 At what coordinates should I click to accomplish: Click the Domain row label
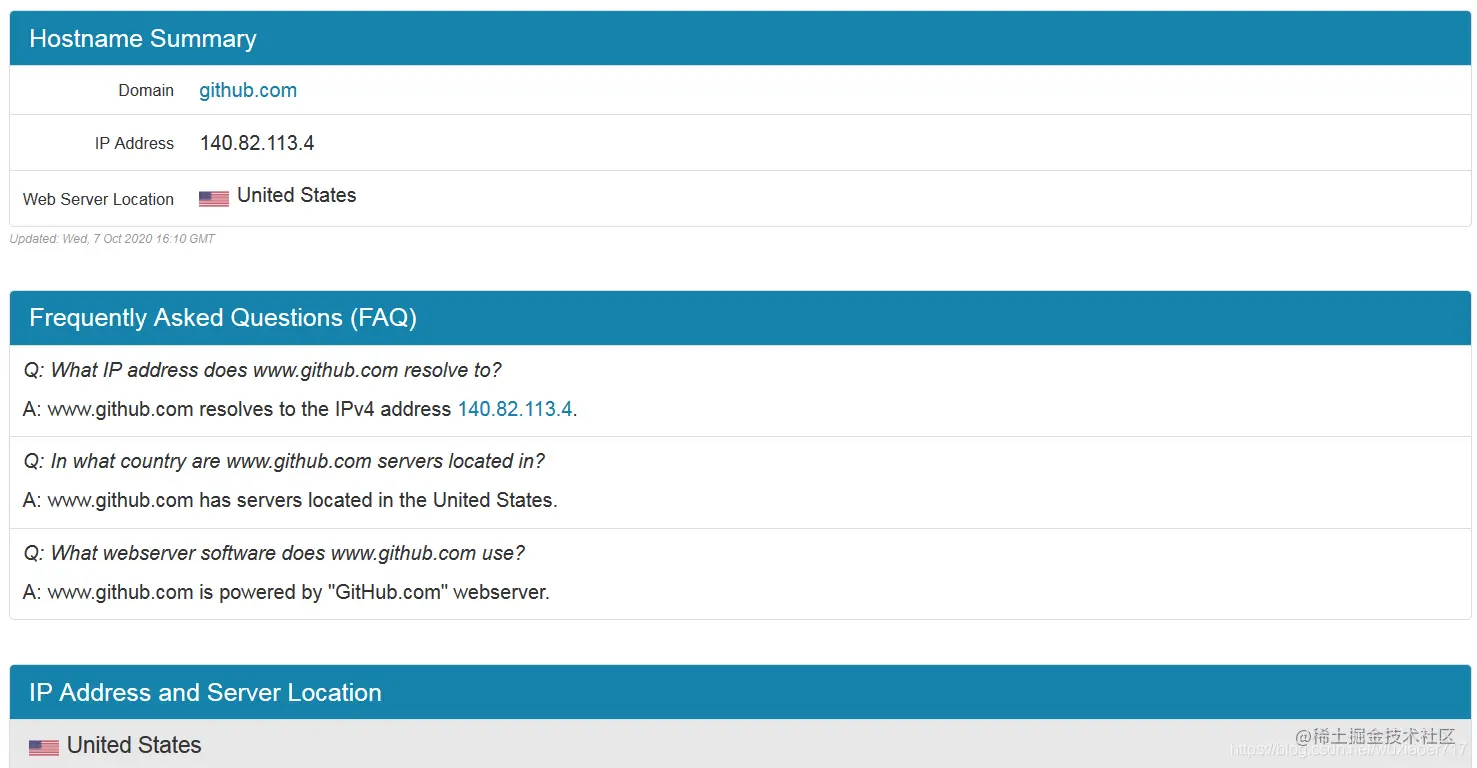pos(146,90)
